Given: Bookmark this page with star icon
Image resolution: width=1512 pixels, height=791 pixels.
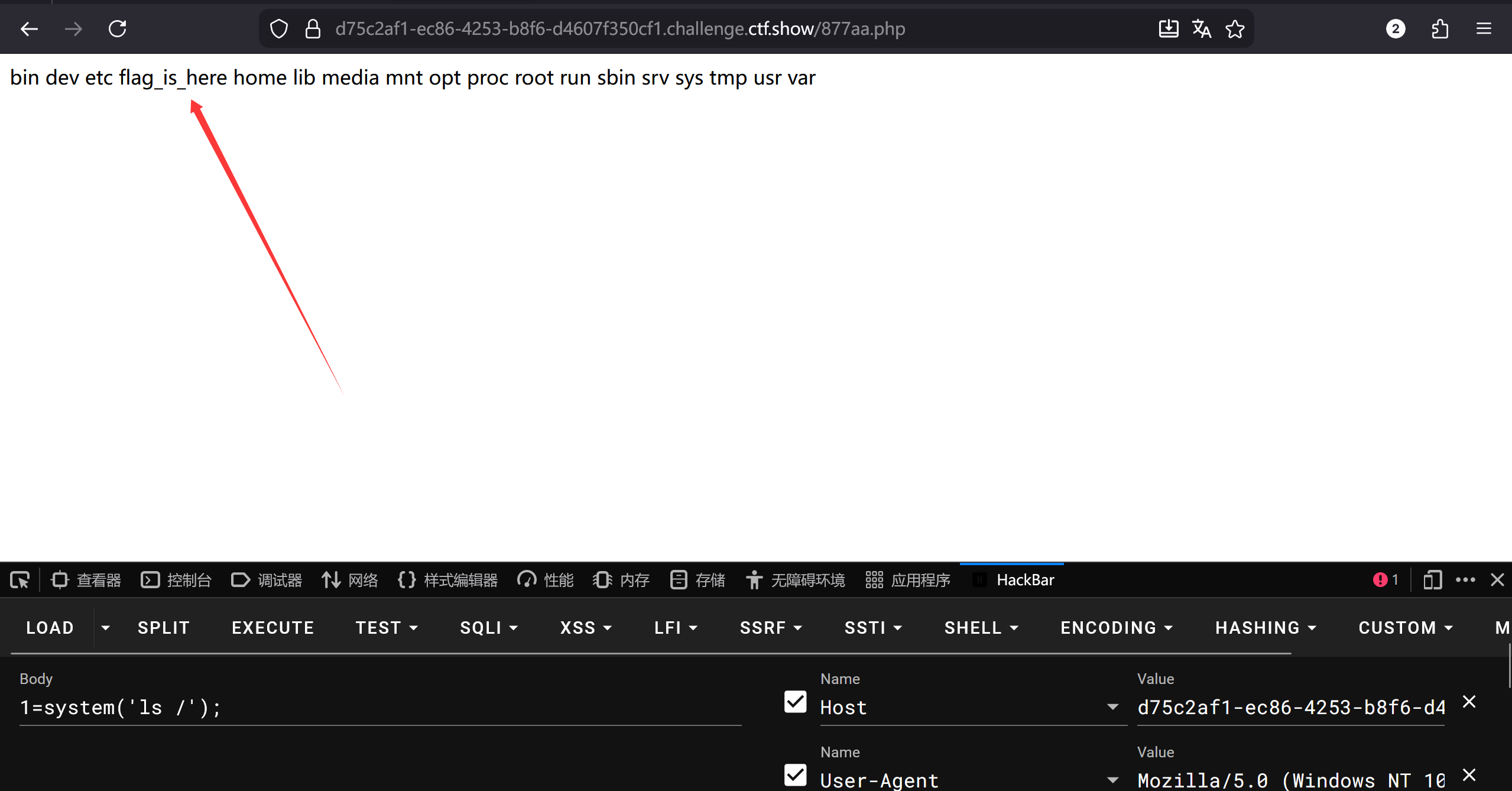Looking at the screenshot, I should (1235, 28).
